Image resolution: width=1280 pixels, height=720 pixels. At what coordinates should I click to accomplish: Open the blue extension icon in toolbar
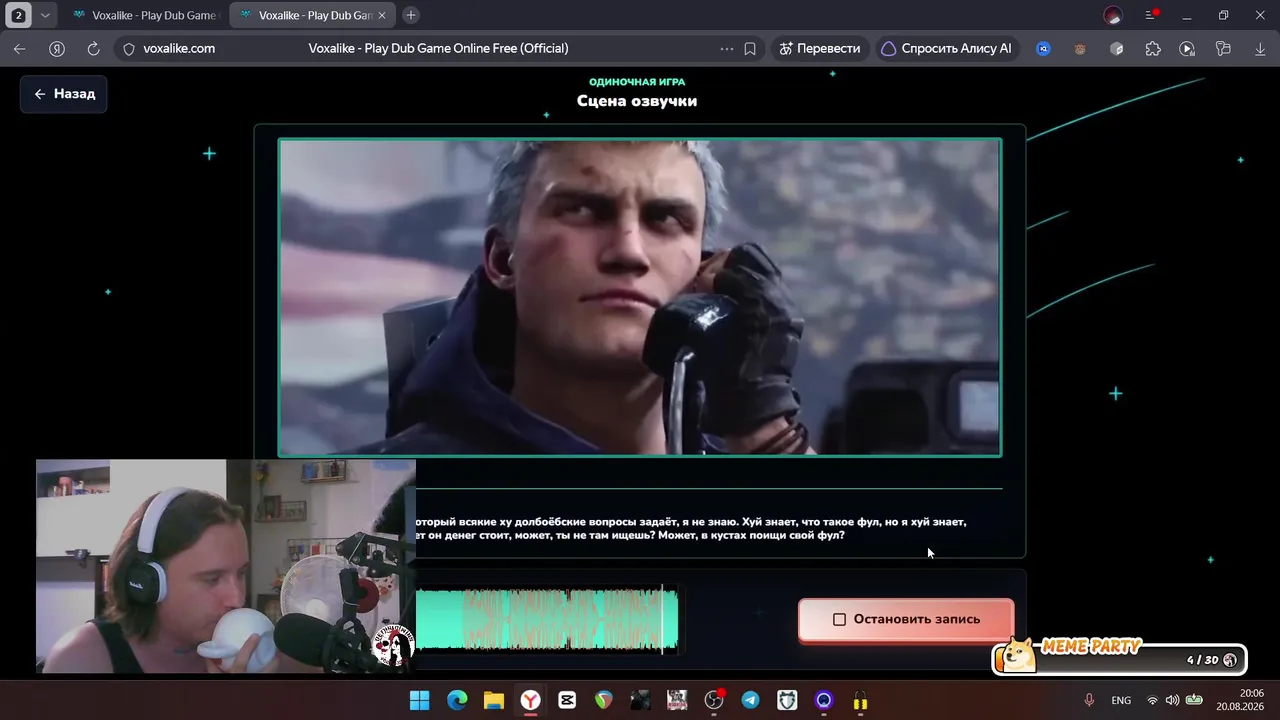pos(1043,48)
